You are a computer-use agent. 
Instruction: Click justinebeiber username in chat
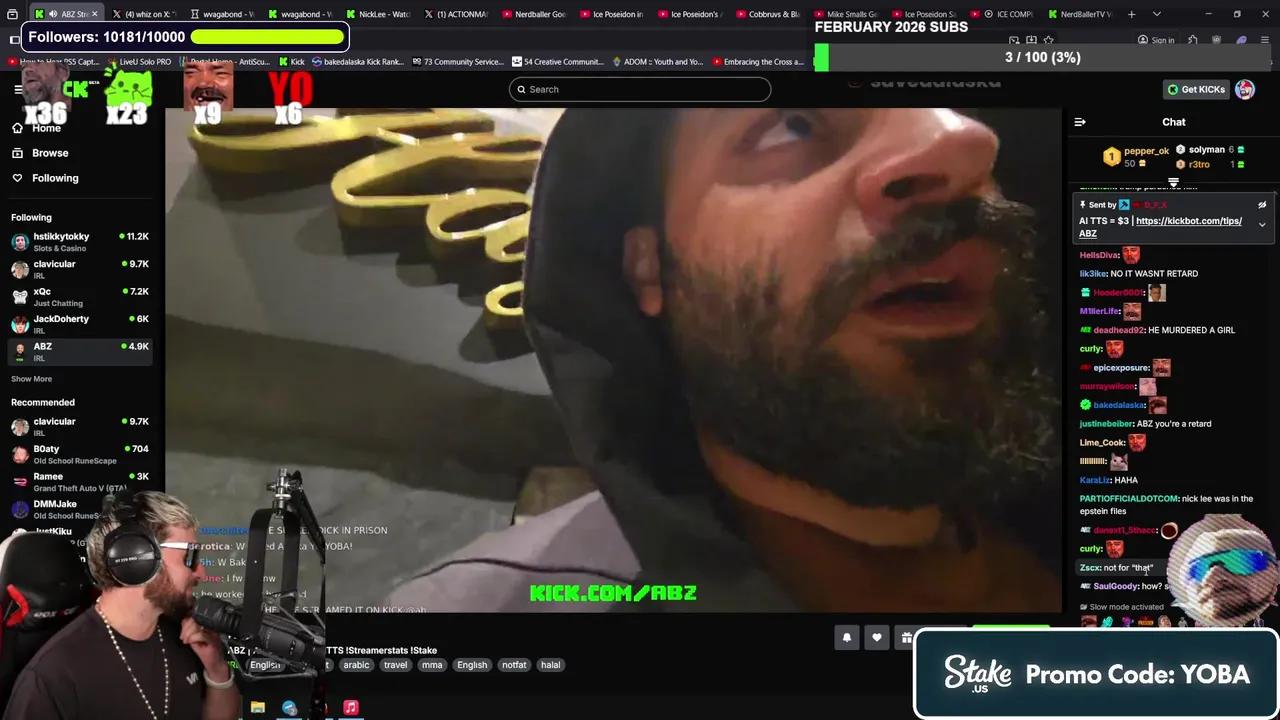coord(1106,424)
